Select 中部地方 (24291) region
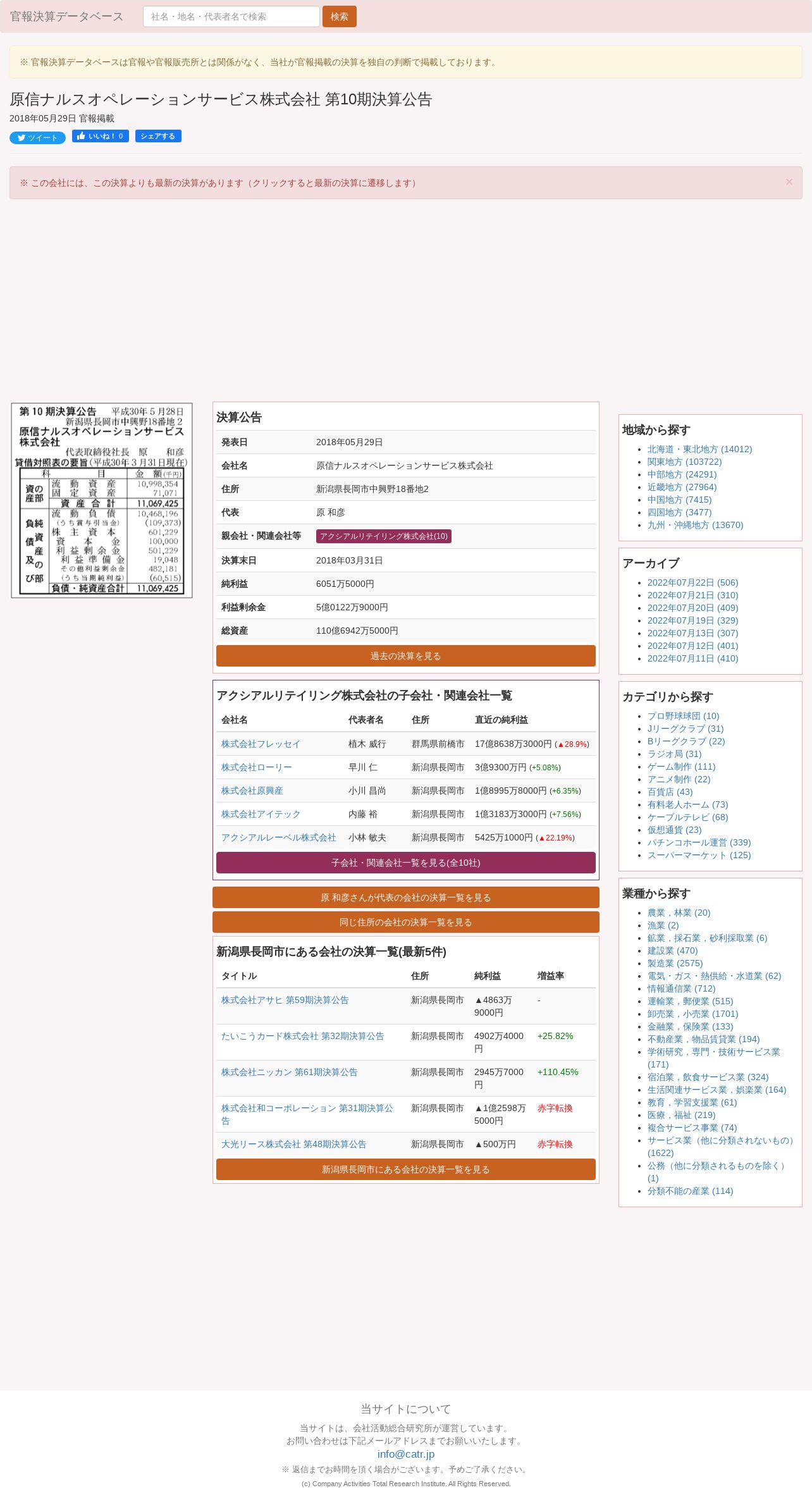Viewport: 812px width, 1495px height. 682,474
